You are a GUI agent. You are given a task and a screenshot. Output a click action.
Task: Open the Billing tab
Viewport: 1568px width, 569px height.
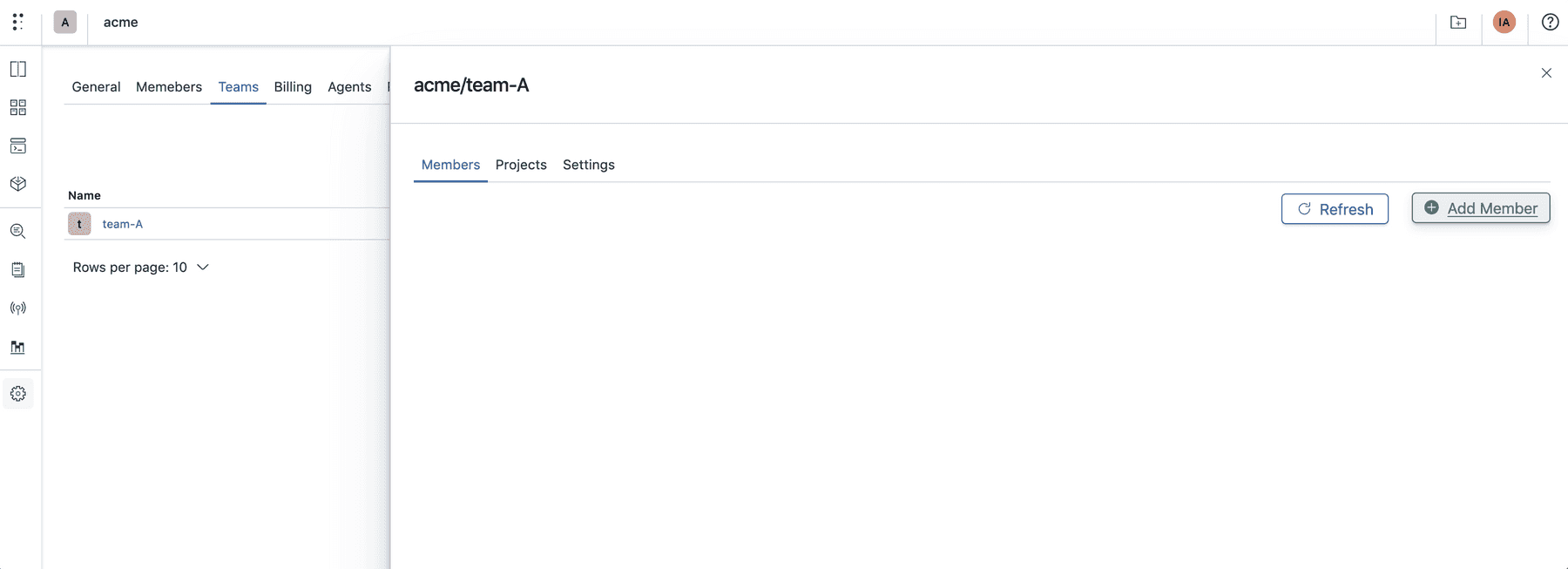[x=292, y=86]
